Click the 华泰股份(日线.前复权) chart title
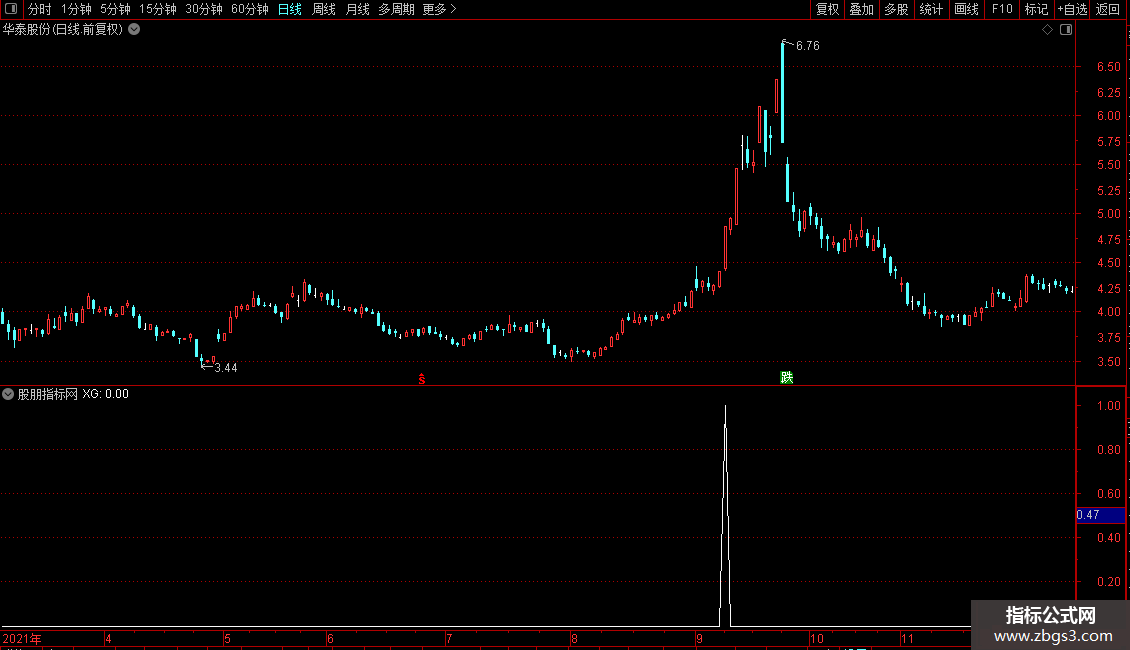Viewport: 1130px width, 650px height. click(63, 30)
